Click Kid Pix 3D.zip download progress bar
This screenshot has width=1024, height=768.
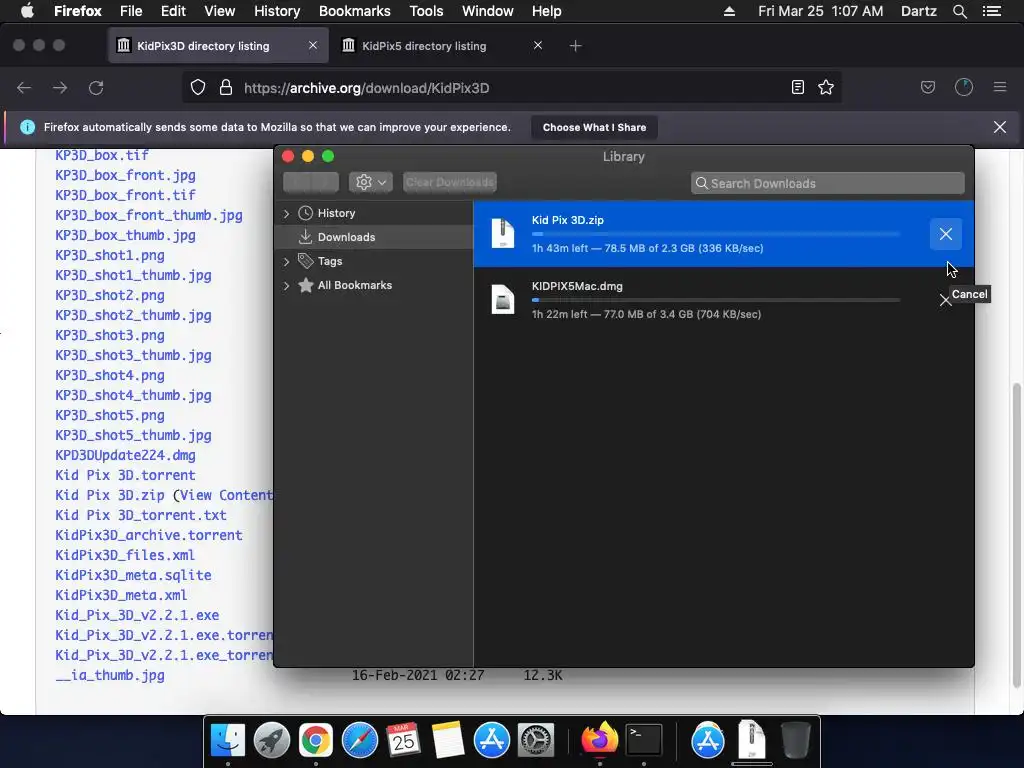pyautogui.click(x=716, y=234)
